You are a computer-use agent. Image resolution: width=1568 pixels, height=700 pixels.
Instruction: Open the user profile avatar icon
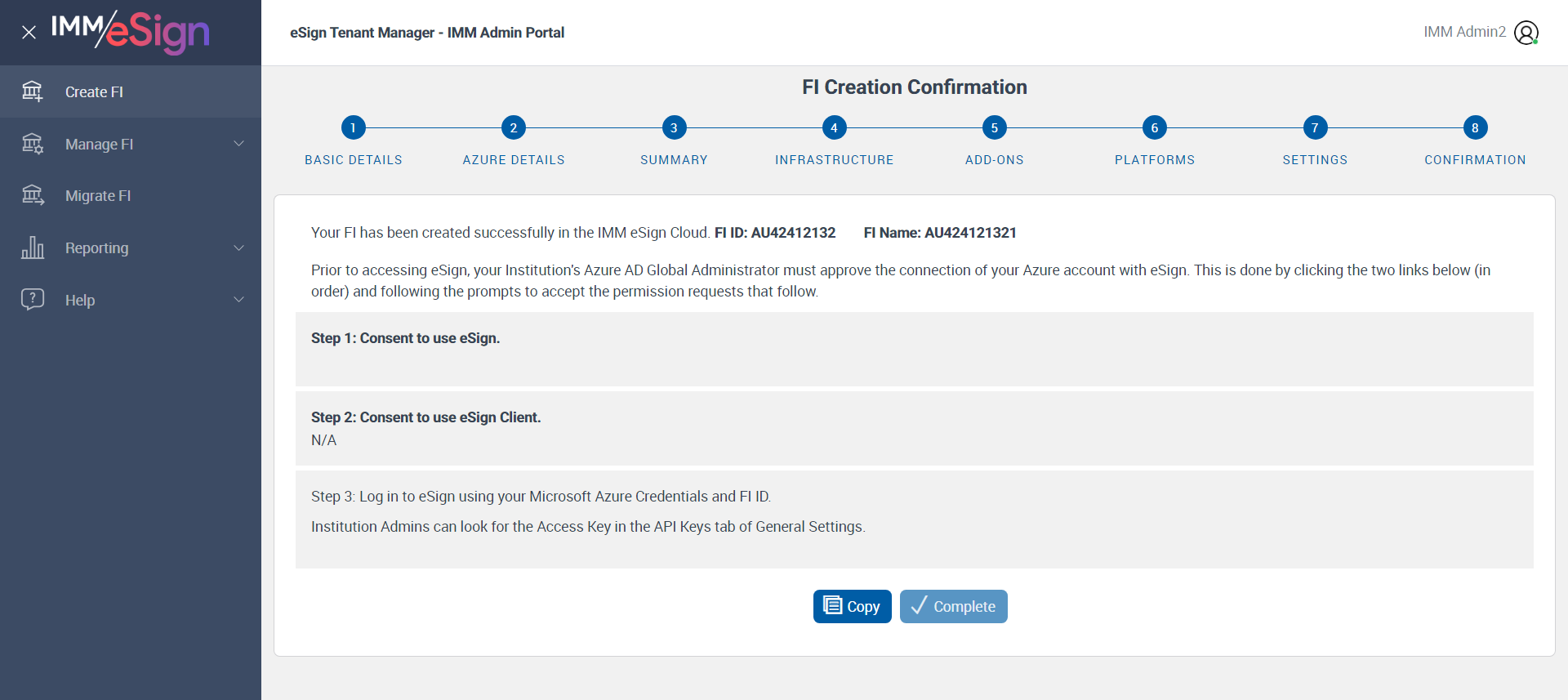1526,33
